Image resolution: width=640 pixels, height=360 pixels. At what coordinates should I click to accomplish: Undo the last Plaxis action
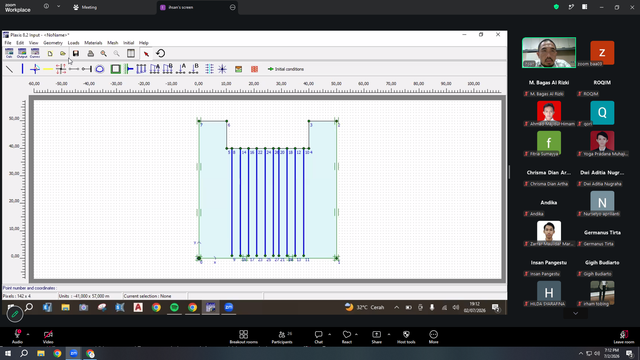160,53
